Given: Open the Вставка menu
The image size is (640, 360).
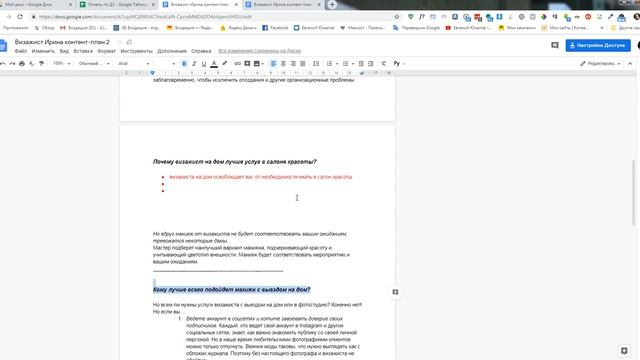Looking at the screenshot, I should [83, 51].
